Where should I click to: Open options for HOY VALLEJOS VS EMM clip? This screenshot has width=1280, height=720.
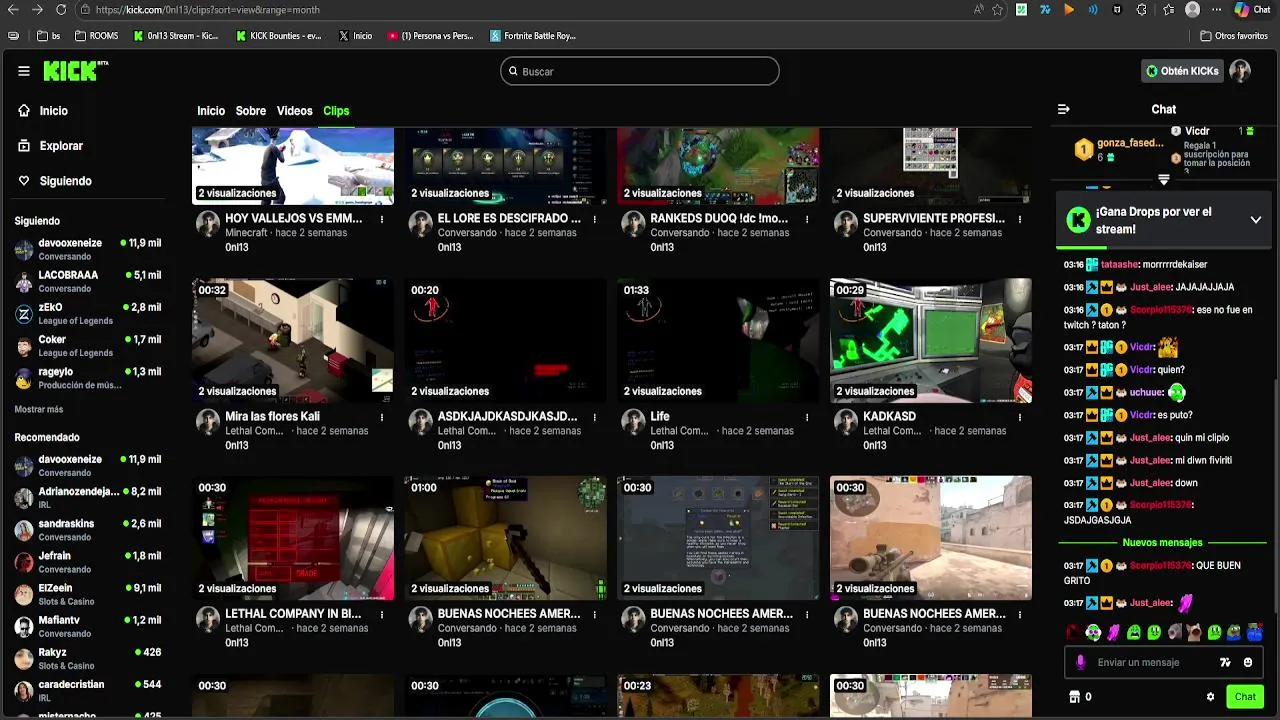click(382, 219)
